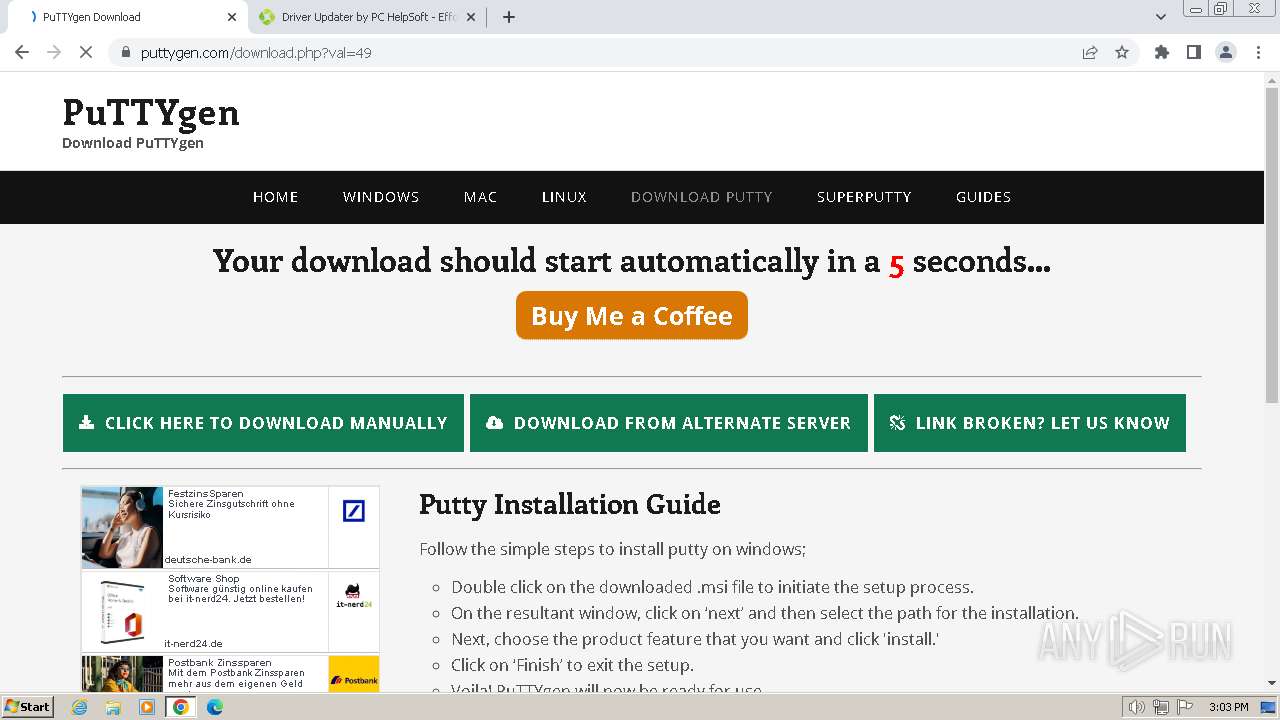View site lock information icon
The width and height of the screenshot is (1280, 720).
click(125, 52)
